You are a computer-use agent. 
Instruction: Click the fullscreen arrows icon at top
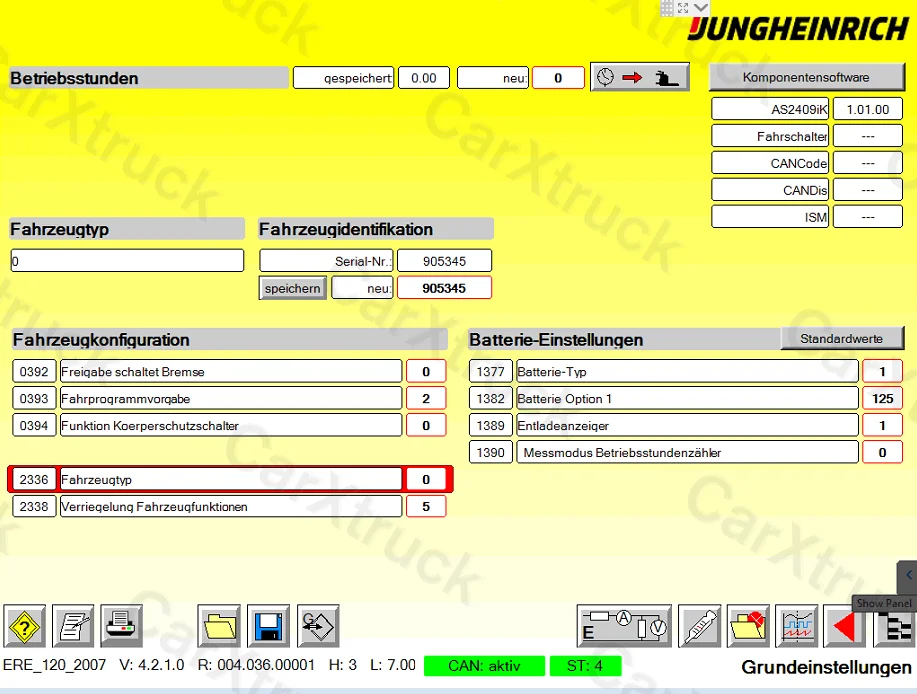click(683, 8)
